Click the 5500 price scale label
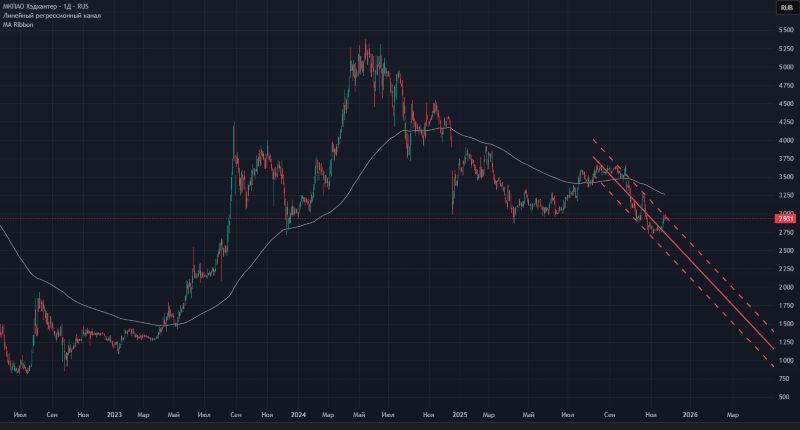This screenshot has height=430, width=800. (x=786, y=30)
